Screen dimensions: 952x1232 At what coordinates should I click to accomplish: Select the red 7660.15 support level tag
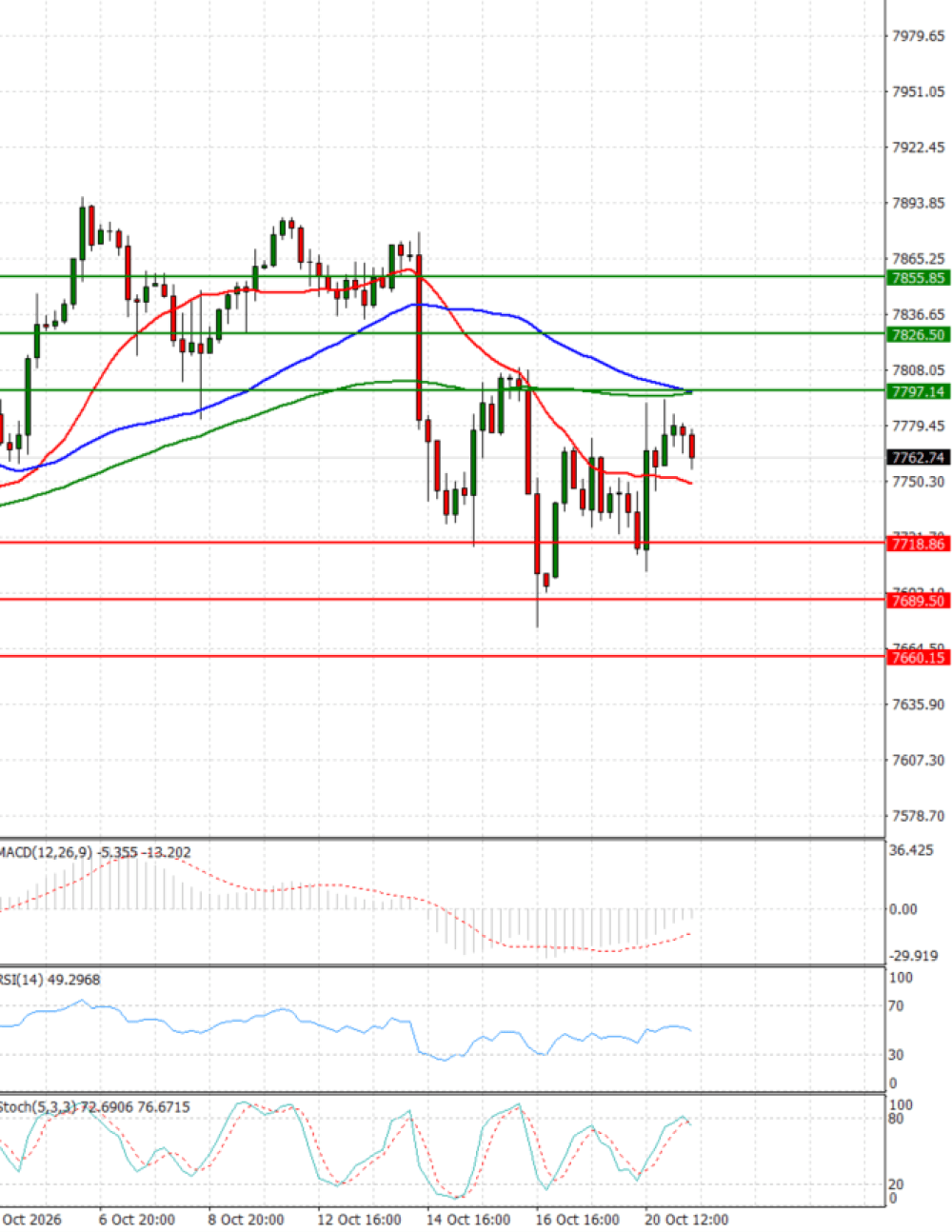918,657
